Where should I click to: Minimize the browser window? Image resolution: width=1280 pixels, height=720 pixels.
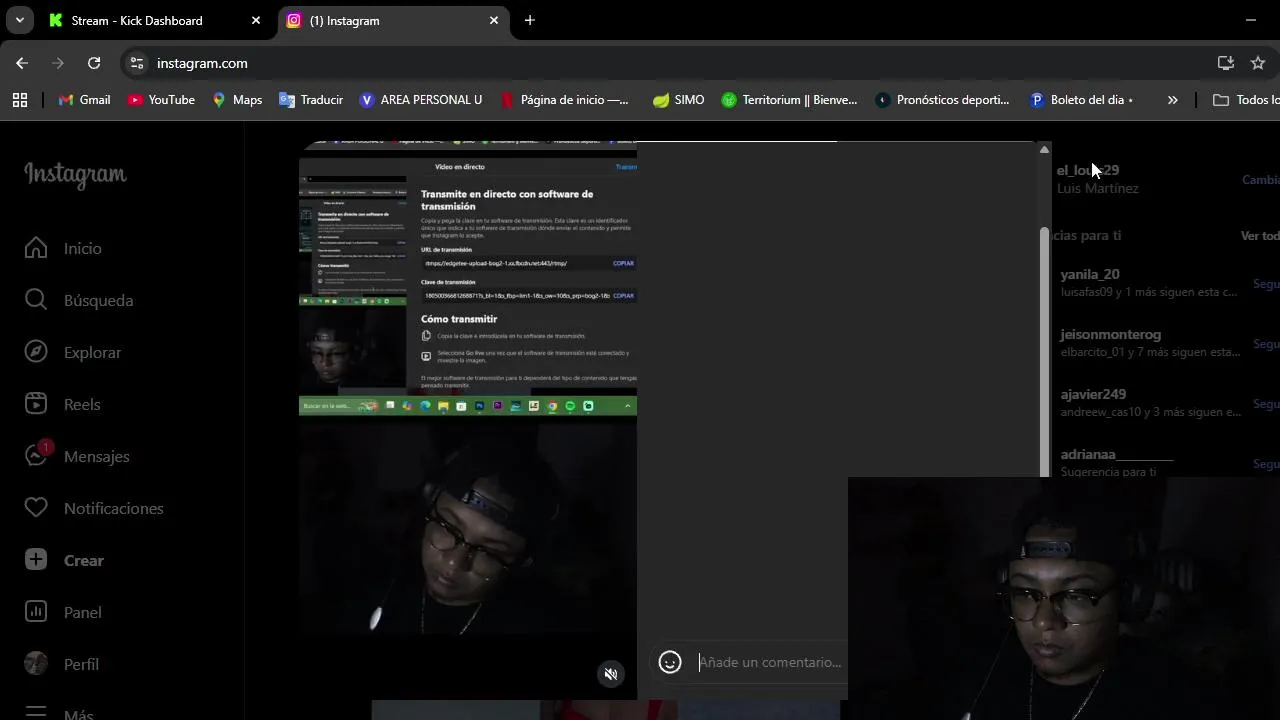coord(1251,20)
